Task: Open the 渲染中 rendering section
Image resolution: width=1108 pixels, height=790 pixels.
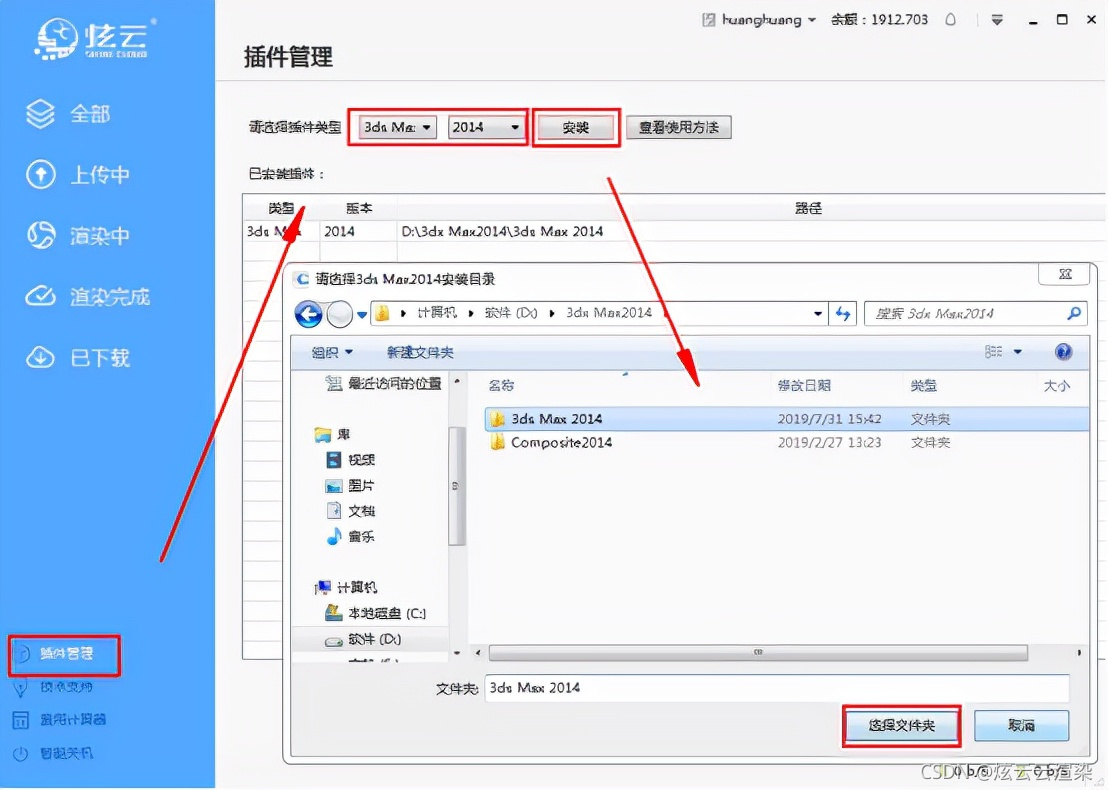Action: pos(78,235)
